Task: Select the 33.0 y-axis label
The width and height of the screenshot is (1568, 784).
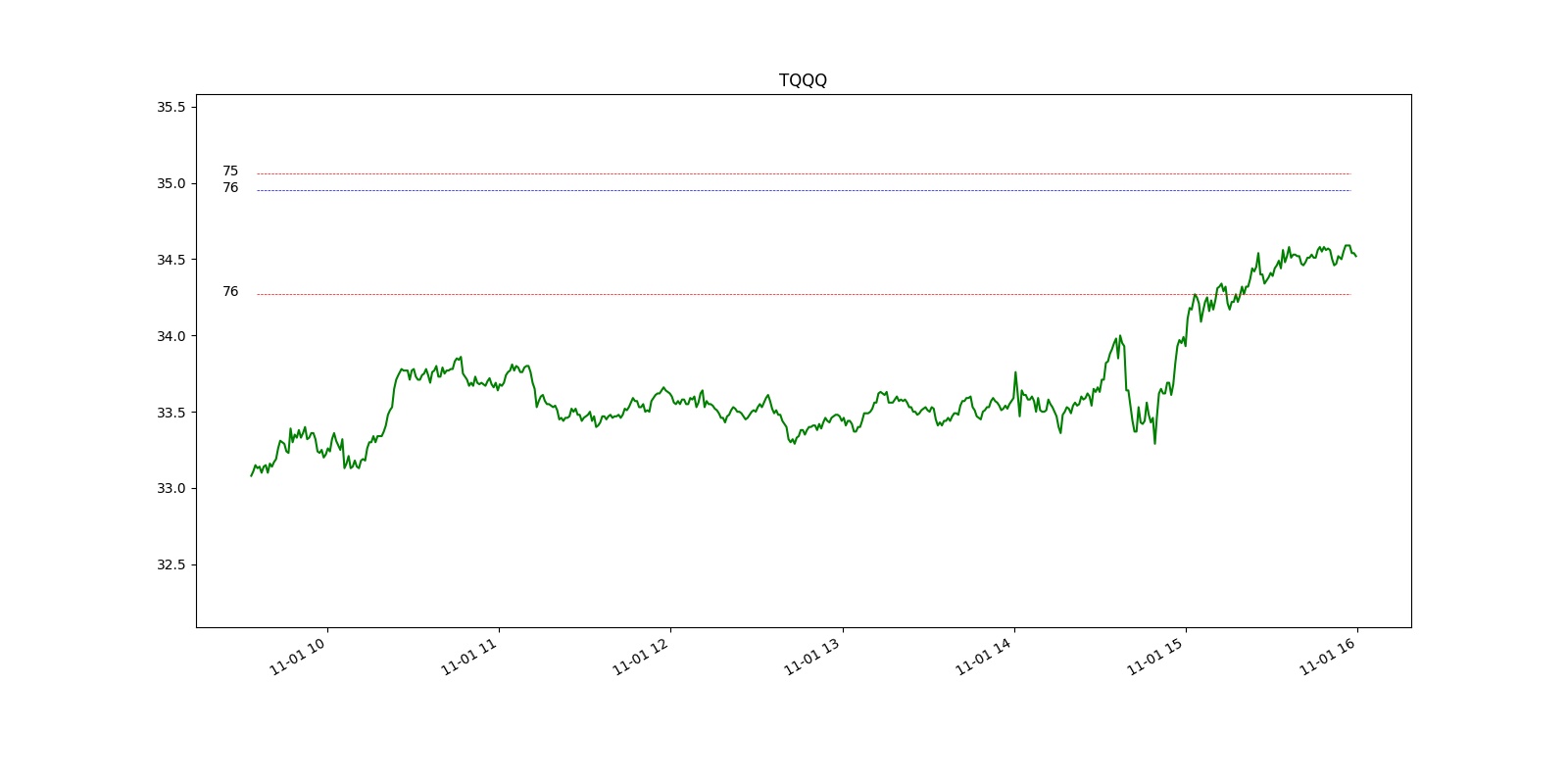Action: (171, 488)
